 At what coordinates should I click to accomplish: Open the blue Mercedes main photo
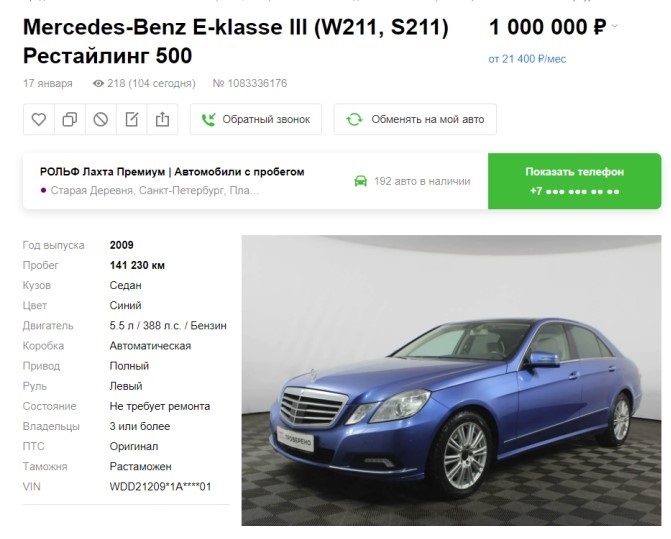(451, 380)
